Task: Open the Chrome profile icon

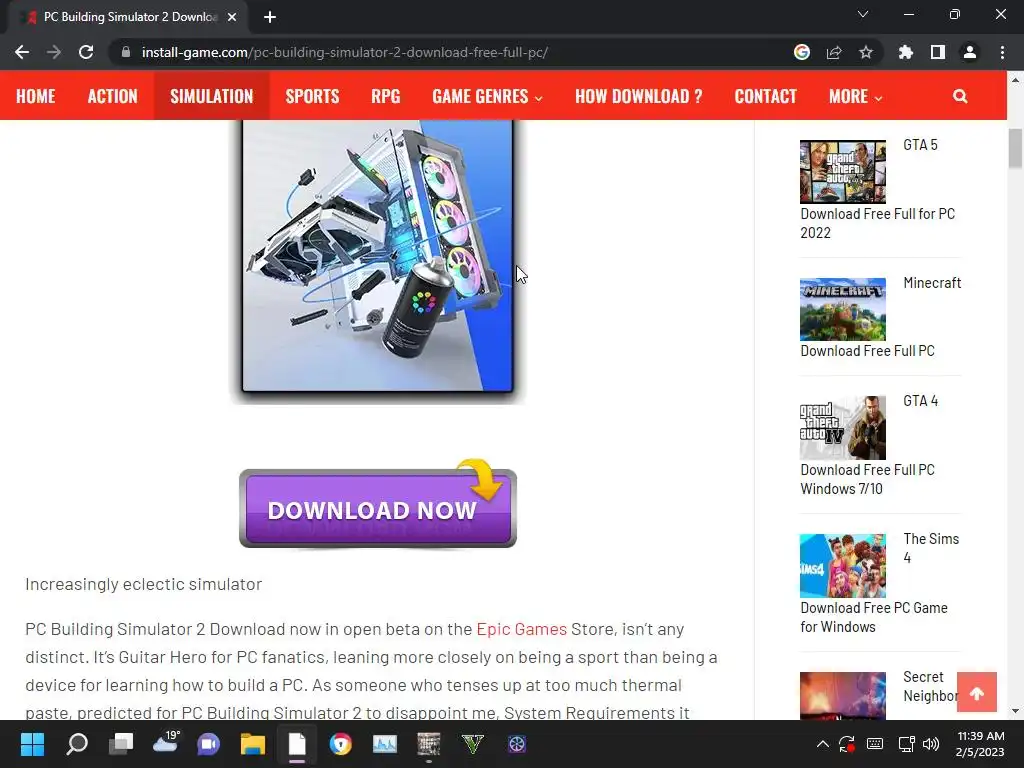Action: [970, 52]
